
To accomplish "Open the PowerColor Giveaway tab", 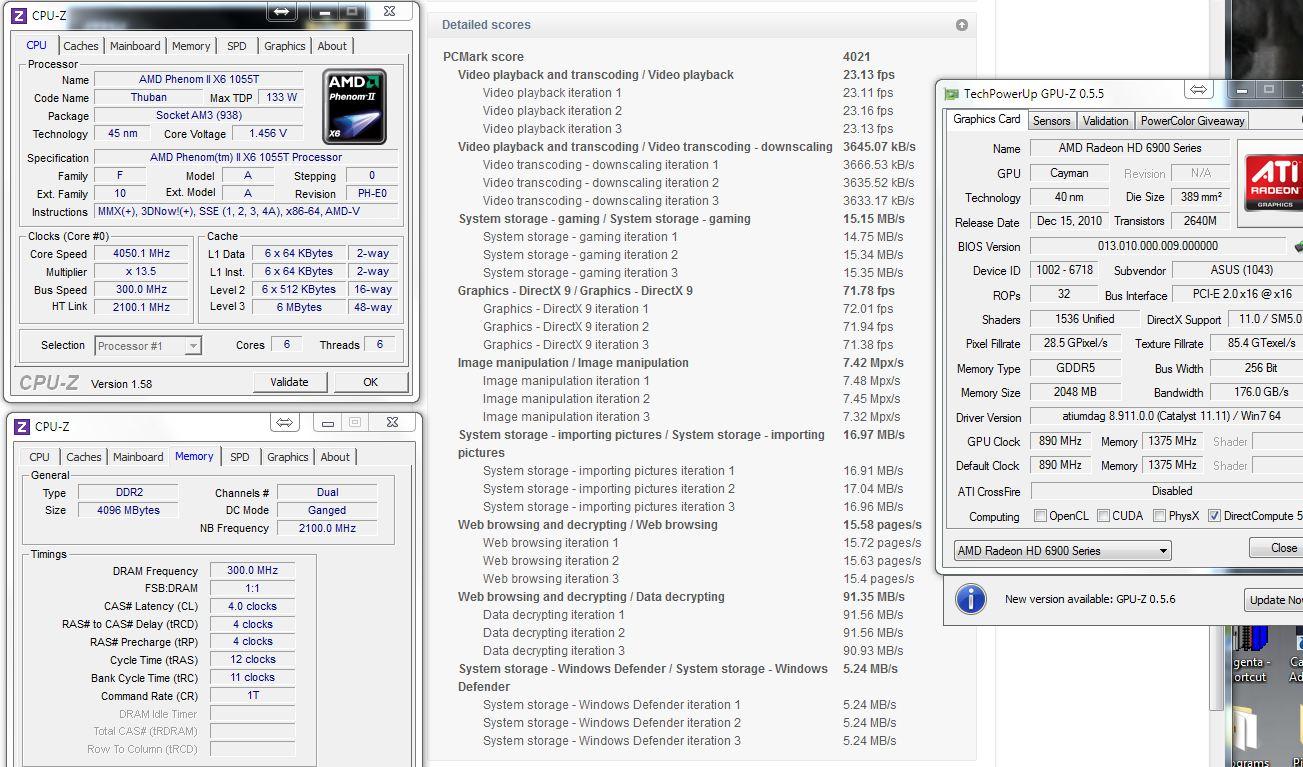I will pos(1193,121).
